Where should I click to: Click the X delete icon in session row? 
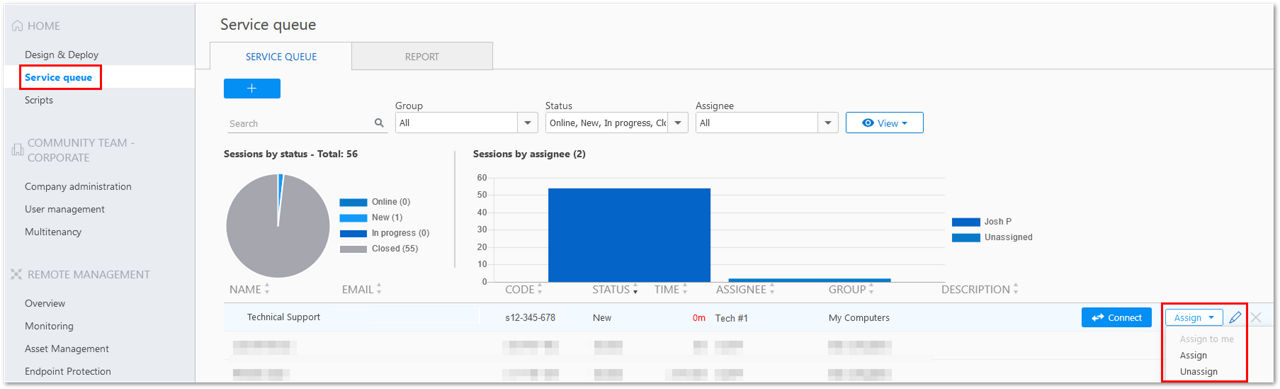[1256, 317]
